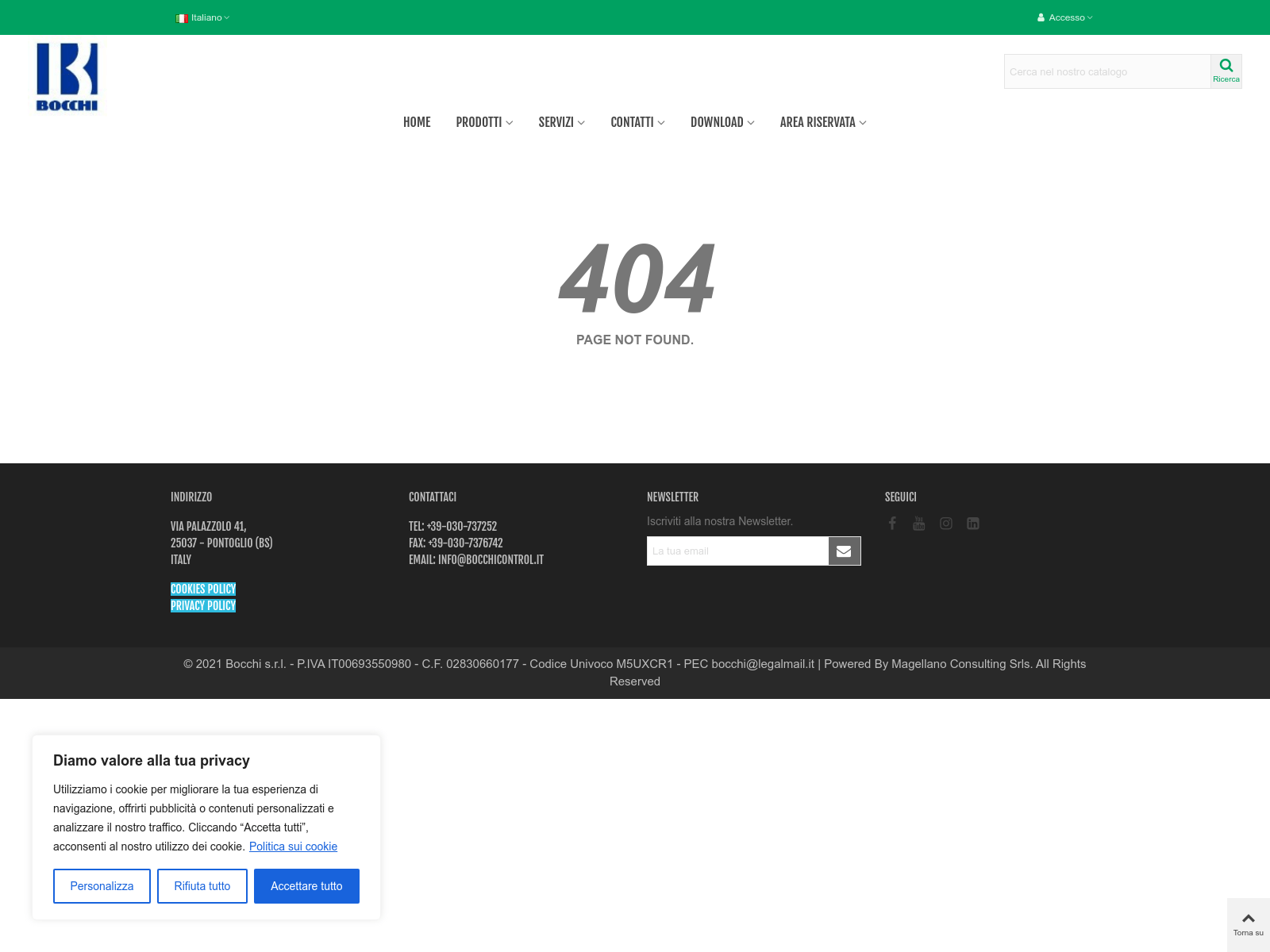The image size is (1270, 952).
Task: Click the 'CONTATTACI' footer heading
Action: (433, 497)
